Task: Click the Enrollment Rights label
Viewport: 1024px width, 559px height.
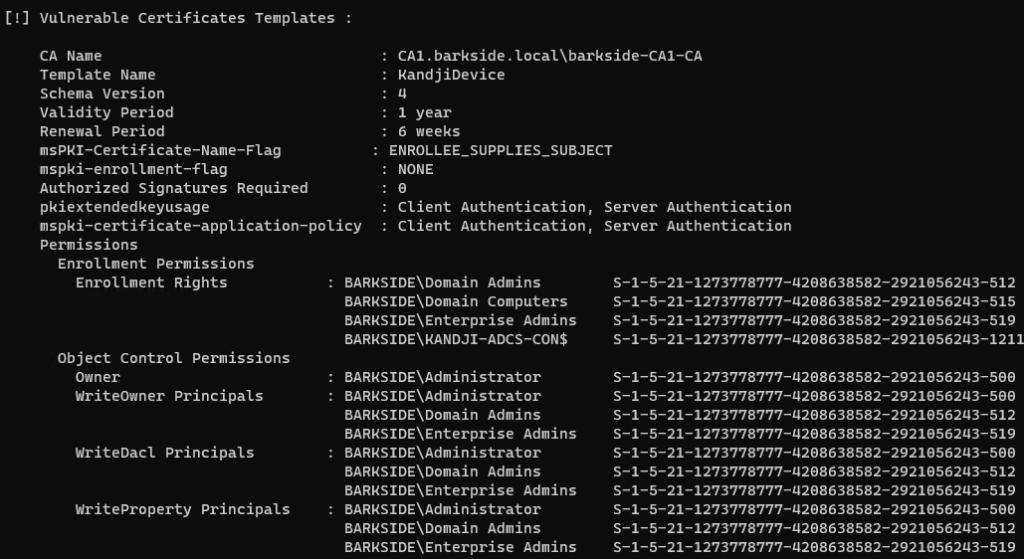Action: tap(151, 283)
